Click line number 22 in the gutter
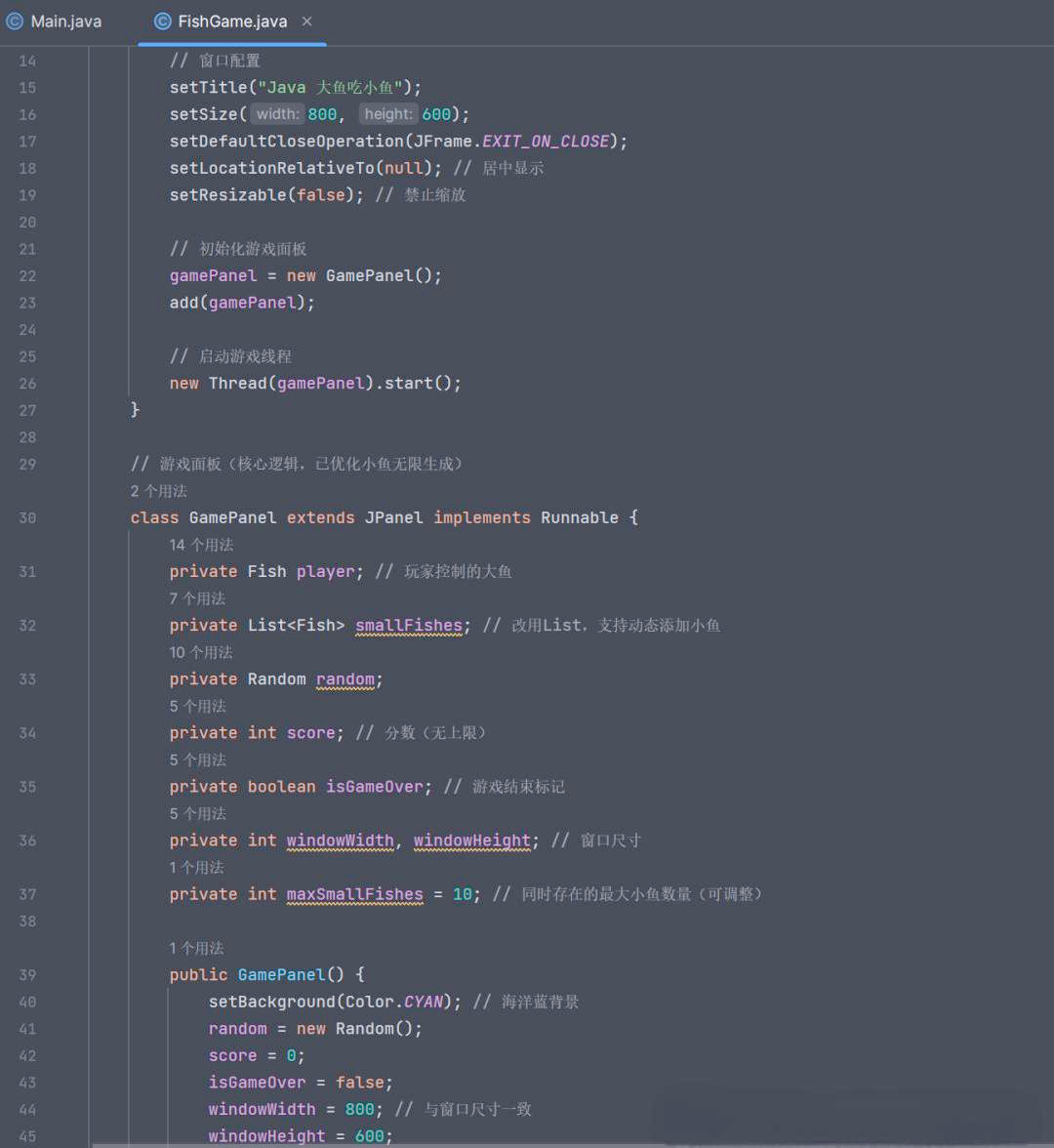This screenshot has height=1148, width=1054. [27, 275]
